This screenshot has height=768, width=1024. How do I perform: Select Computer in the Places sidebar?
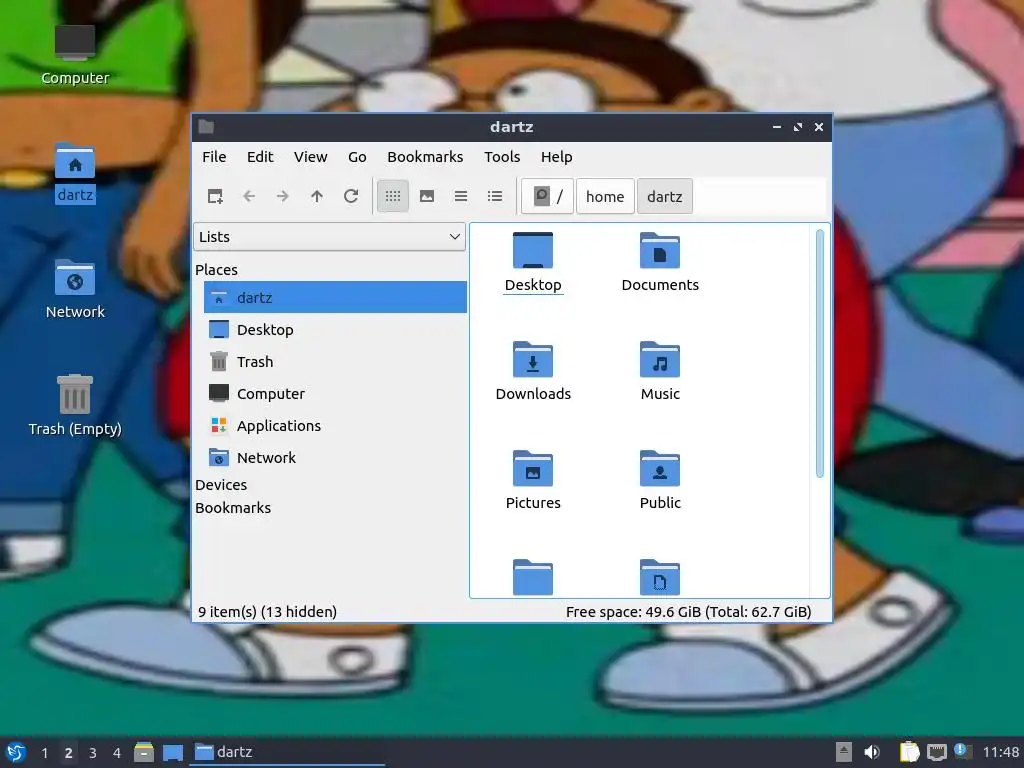[335, 393]
